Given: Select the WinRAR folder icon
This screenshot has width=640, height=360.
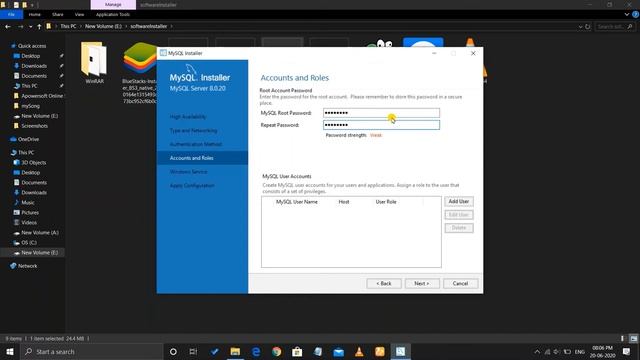Looking at the screenshot, I should click(x=94, y=62).
